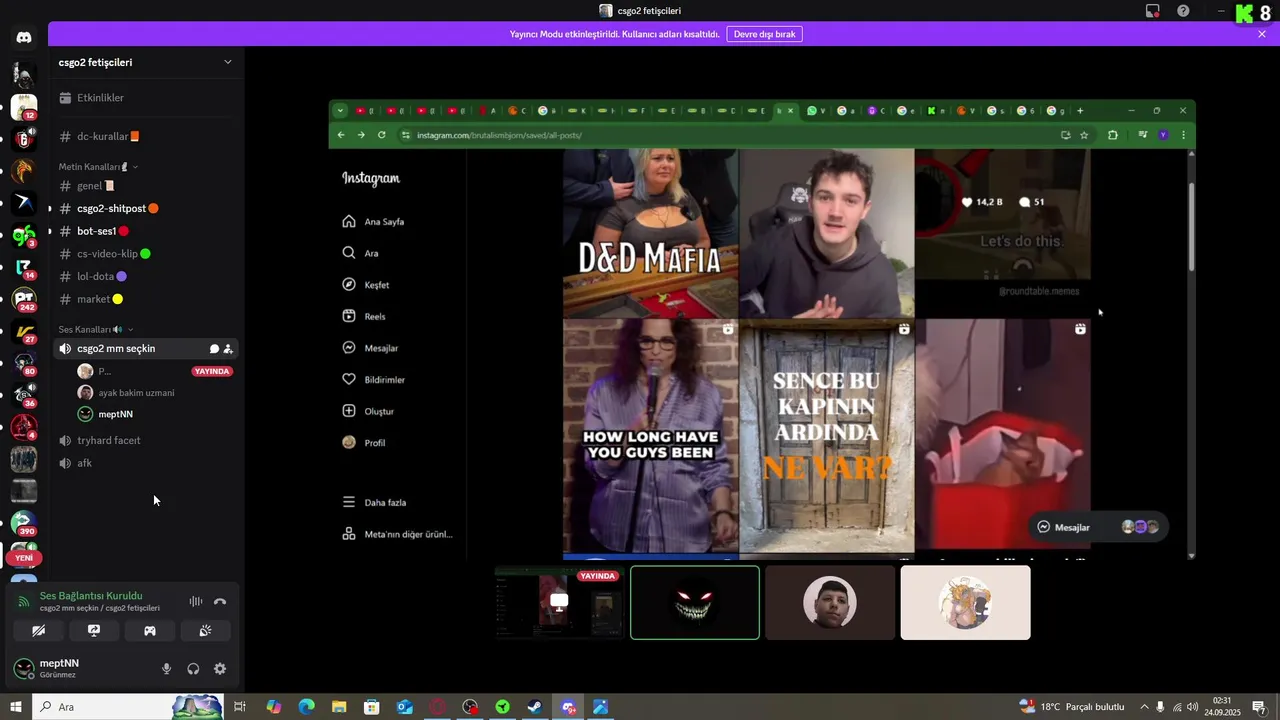Open server with 390 notification badge
This screenshot has height=720, width=1280.
(x=24, y=522)
